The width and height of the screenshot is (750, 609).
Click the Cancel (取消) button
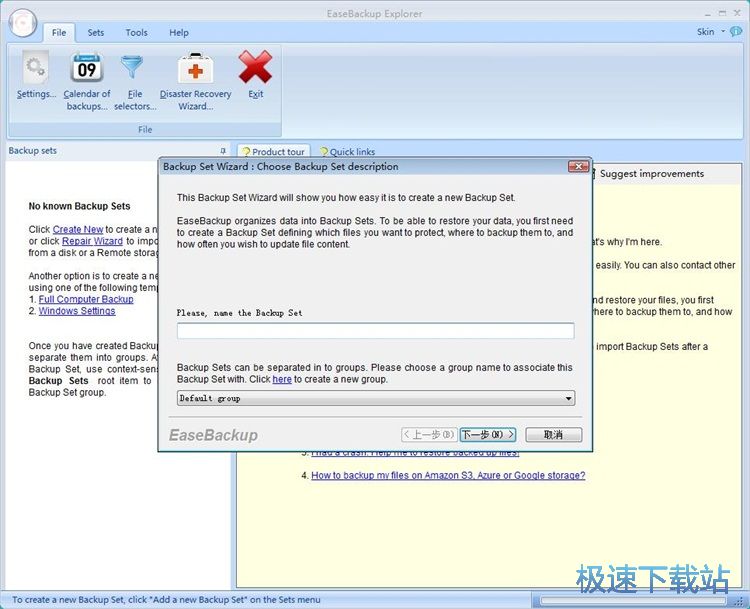click(x=553, y=434)
